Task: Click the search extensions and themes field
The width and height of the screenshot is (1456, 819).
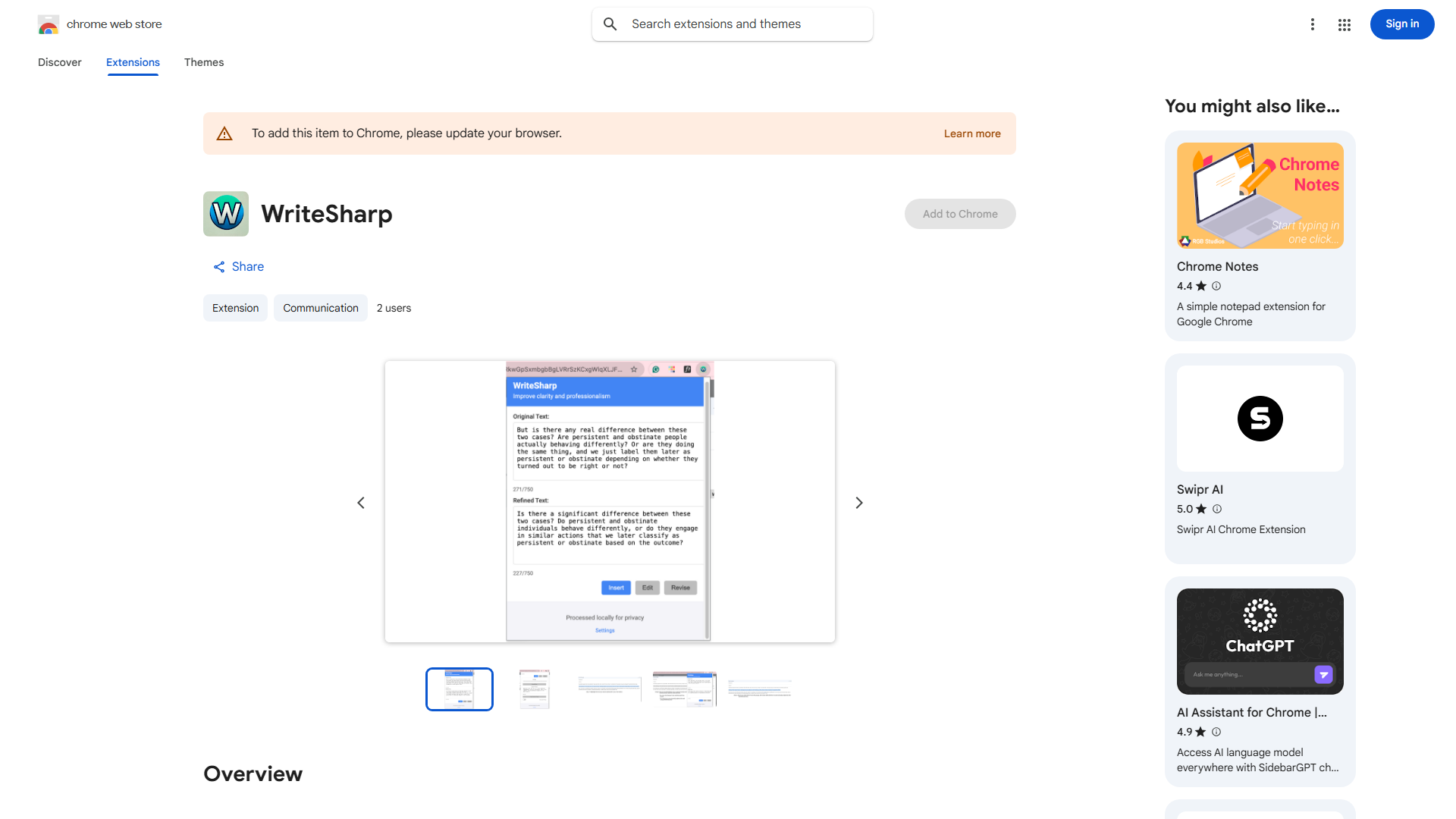Action: (x=731, y=24)
